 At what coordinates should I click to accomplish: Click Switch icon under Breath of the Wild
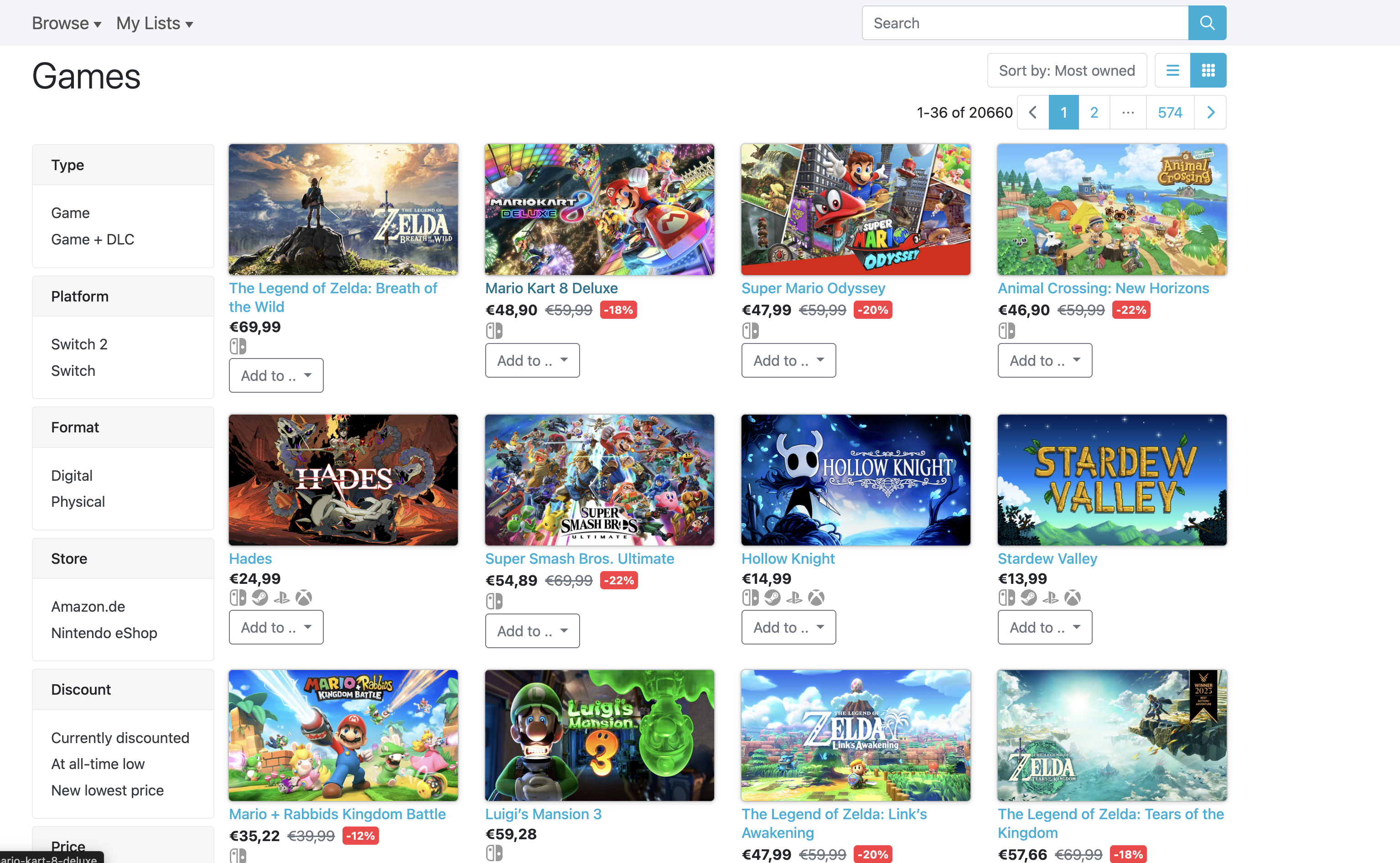point(238,346)
